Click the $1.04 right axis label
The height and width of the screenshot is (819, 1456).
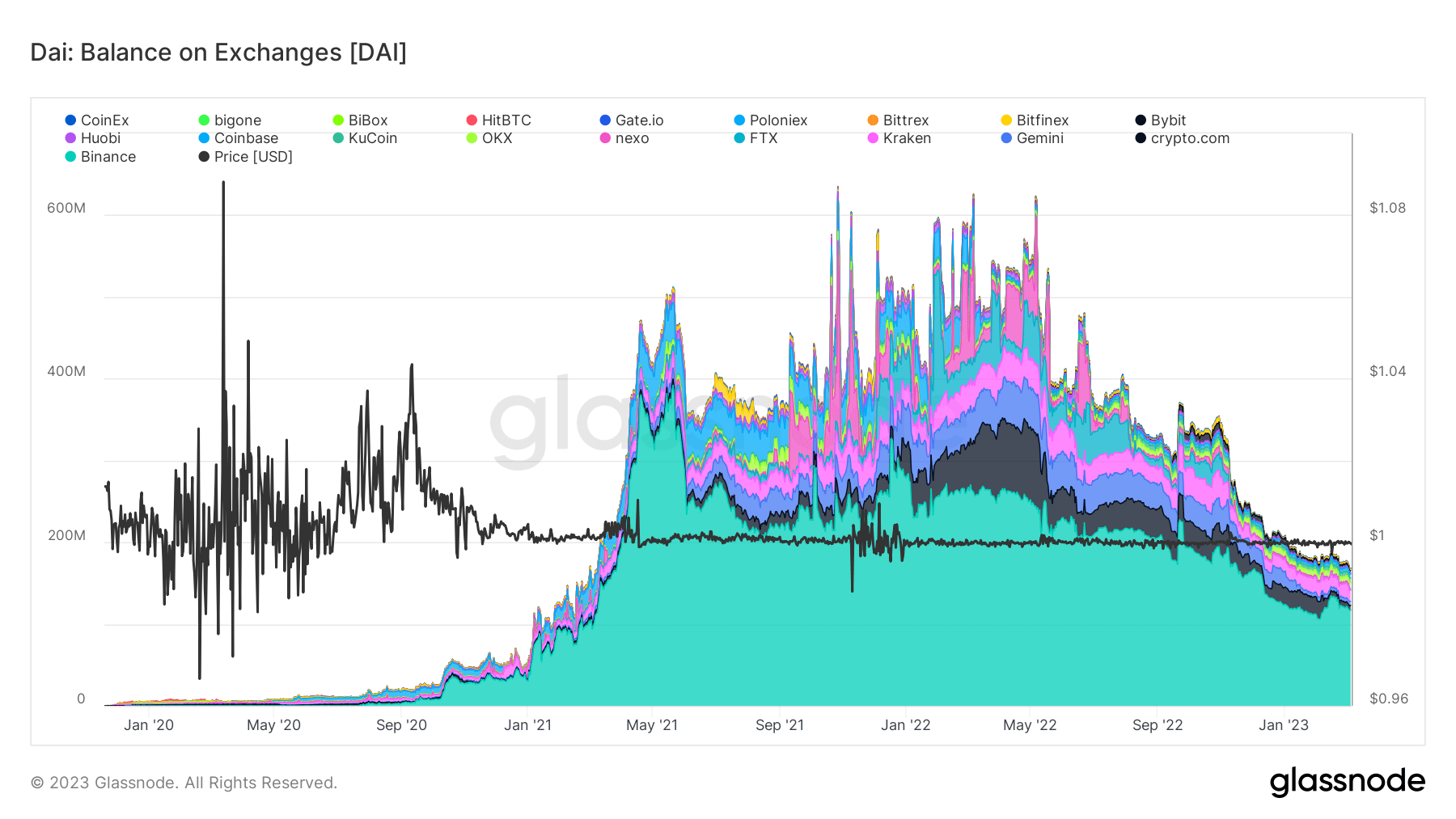pyautogui.click(x=1387, y=372)
